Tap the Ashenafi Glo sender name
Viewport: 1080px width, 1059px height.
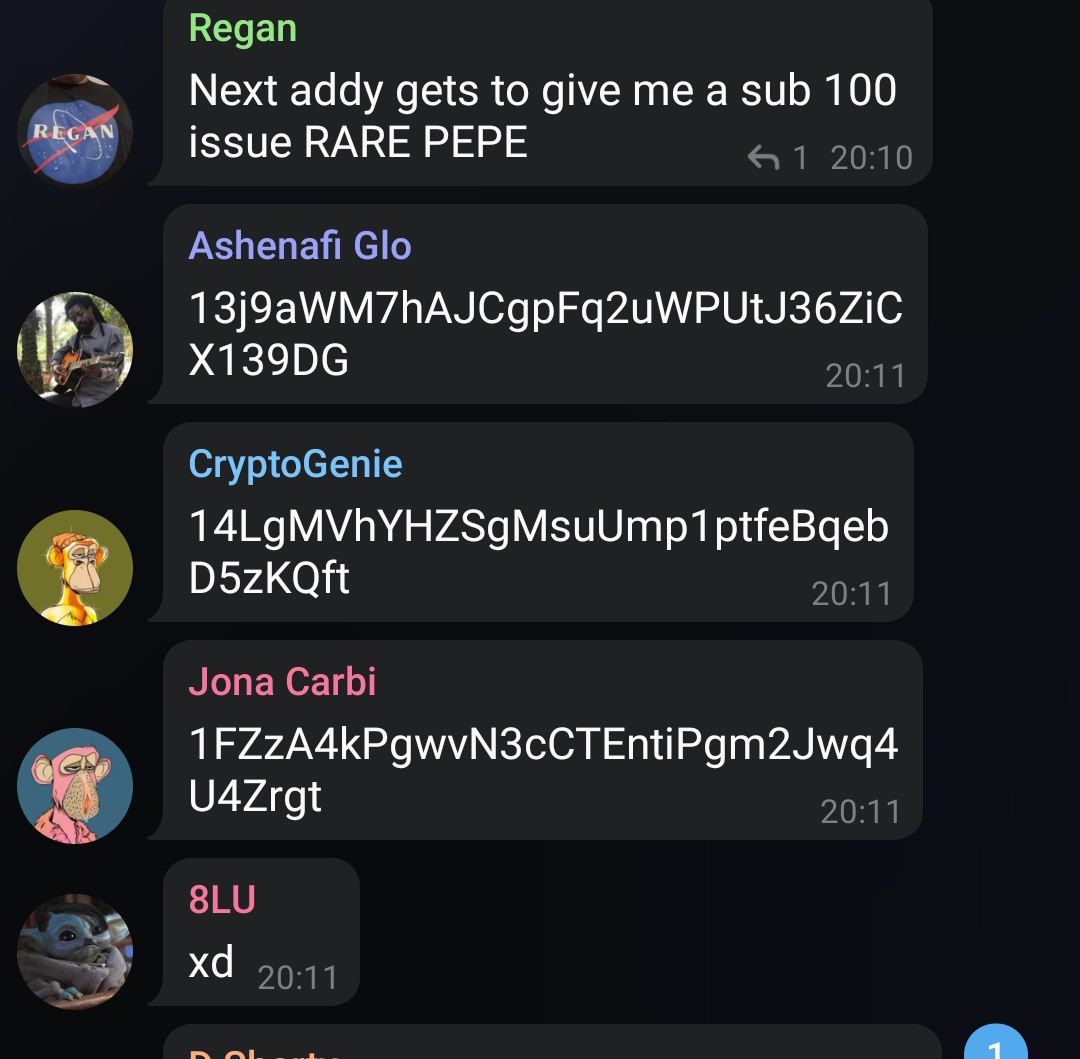coord(300,246)
